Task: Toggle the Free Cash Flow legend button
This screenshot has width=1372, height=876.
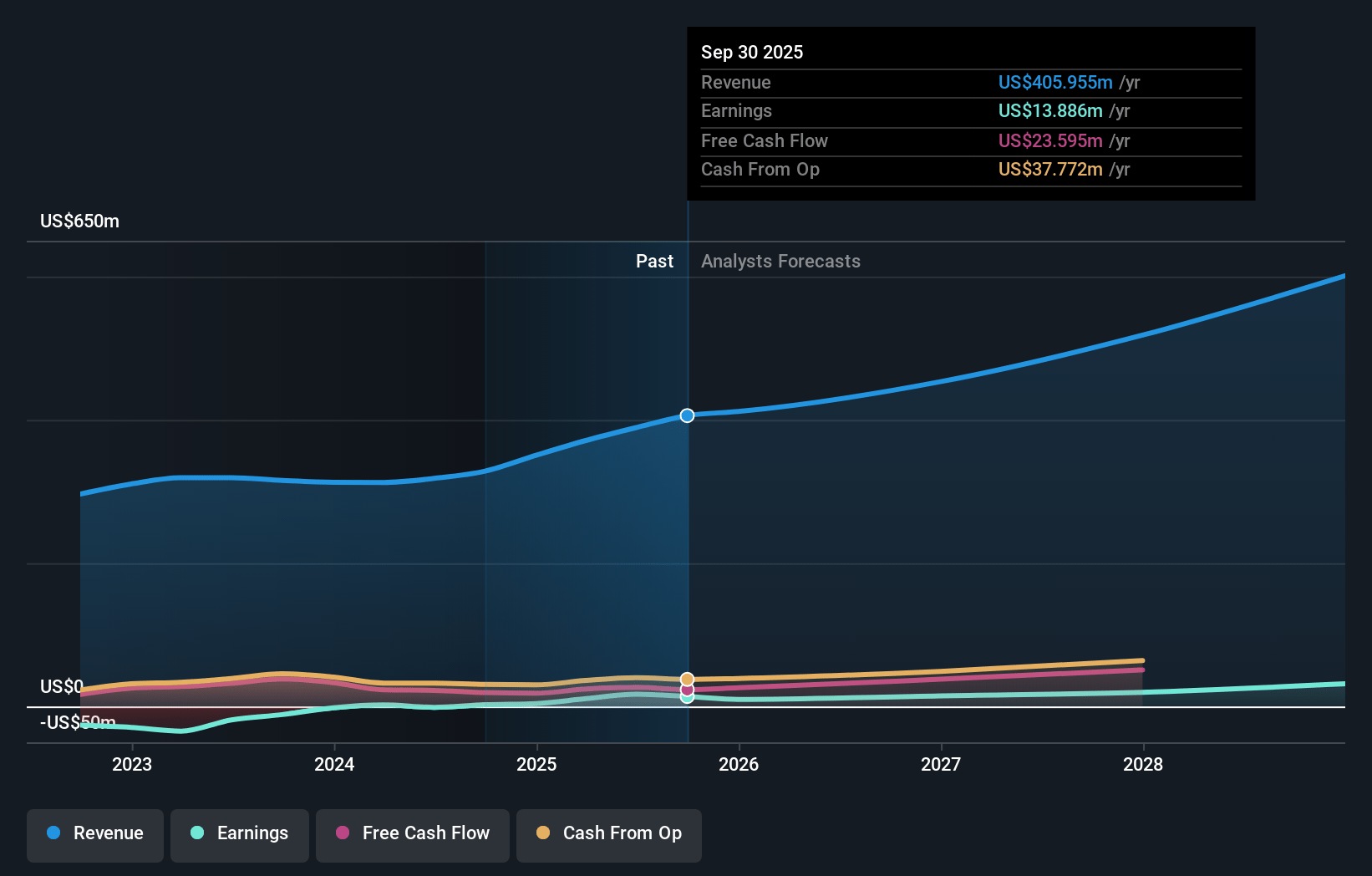Action: click(x=413, y=834)
